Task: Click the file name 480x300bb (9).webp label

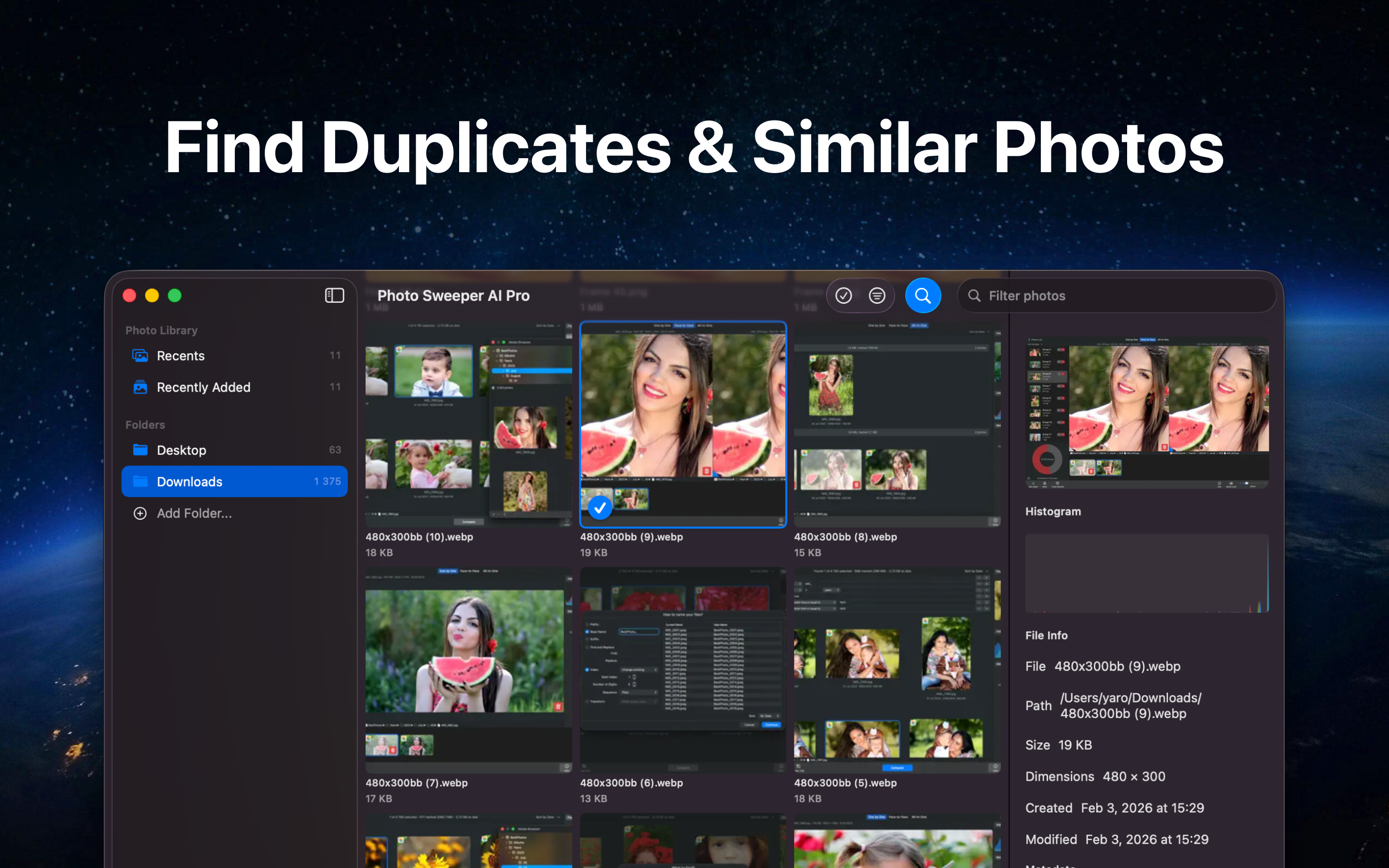Action: tap(631, 537)
